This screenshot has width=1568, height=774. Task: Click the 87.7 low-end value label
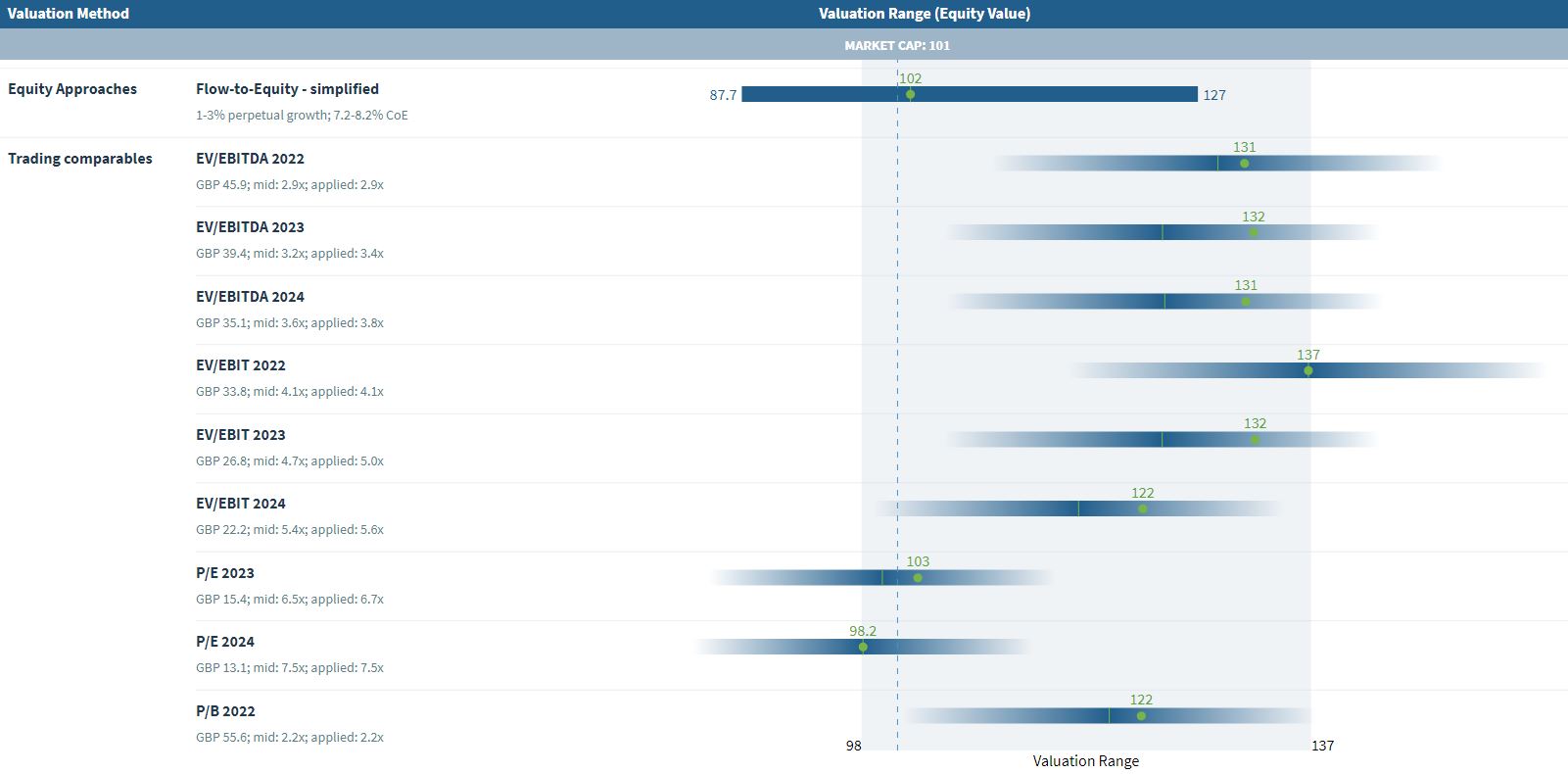click(x=723, y=95)
